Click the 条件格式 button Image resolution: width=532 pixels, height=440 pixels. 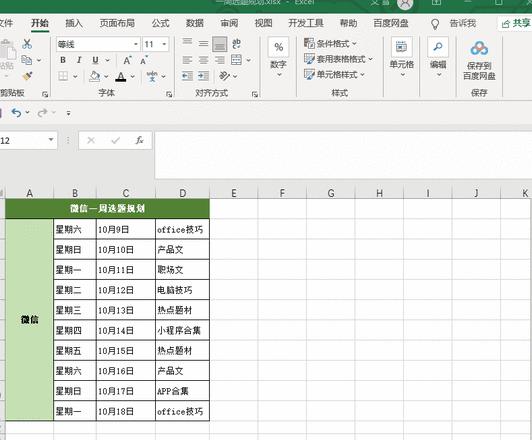330,43
